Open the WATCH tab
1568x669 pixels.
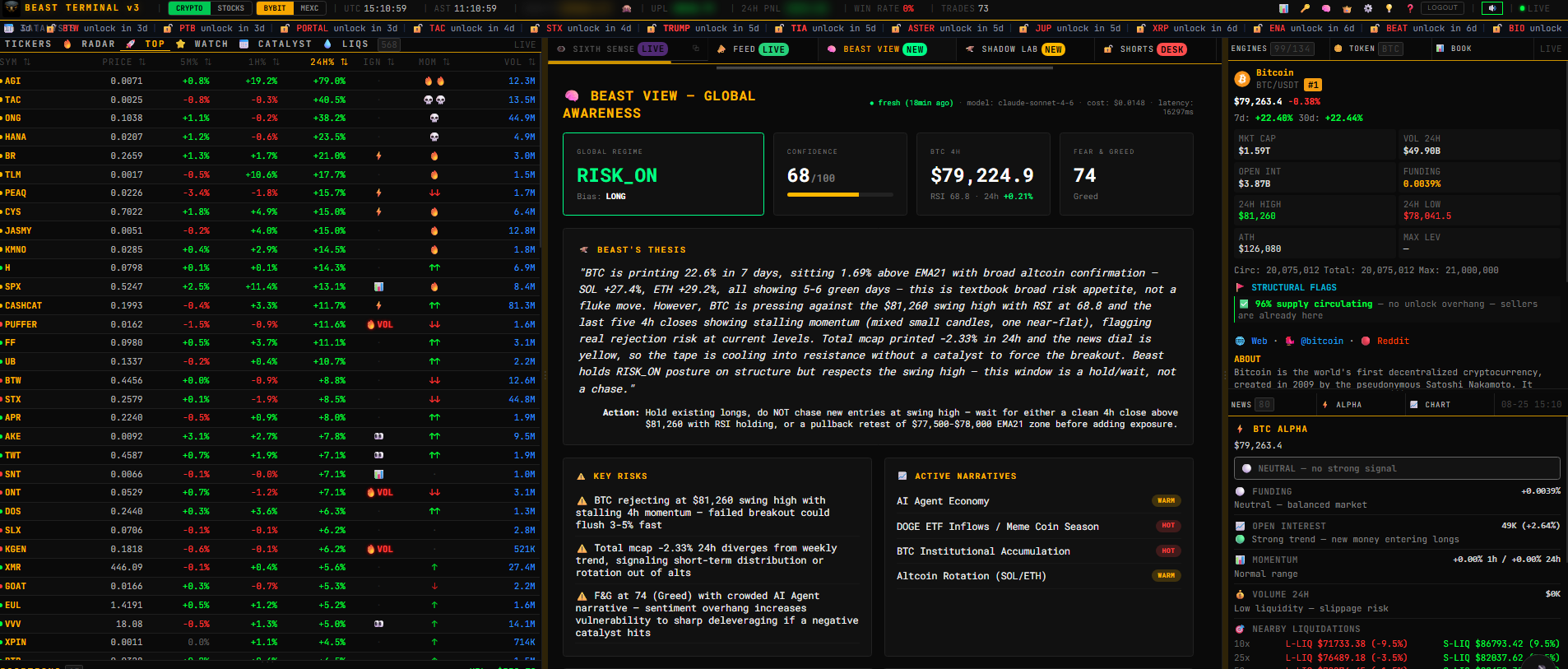202,44
